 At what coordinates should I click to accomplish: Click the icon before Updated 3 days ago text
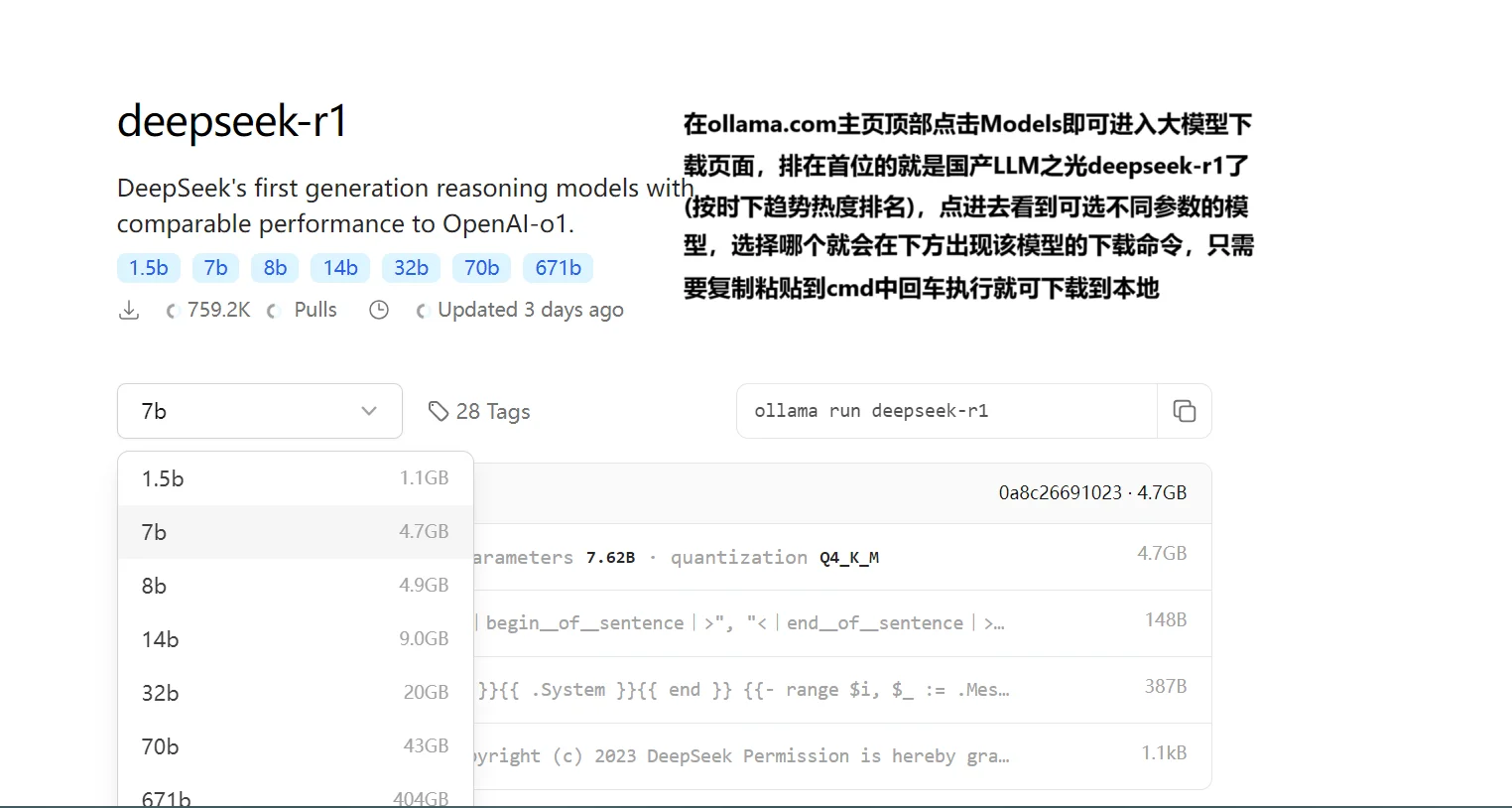[421, 310]
